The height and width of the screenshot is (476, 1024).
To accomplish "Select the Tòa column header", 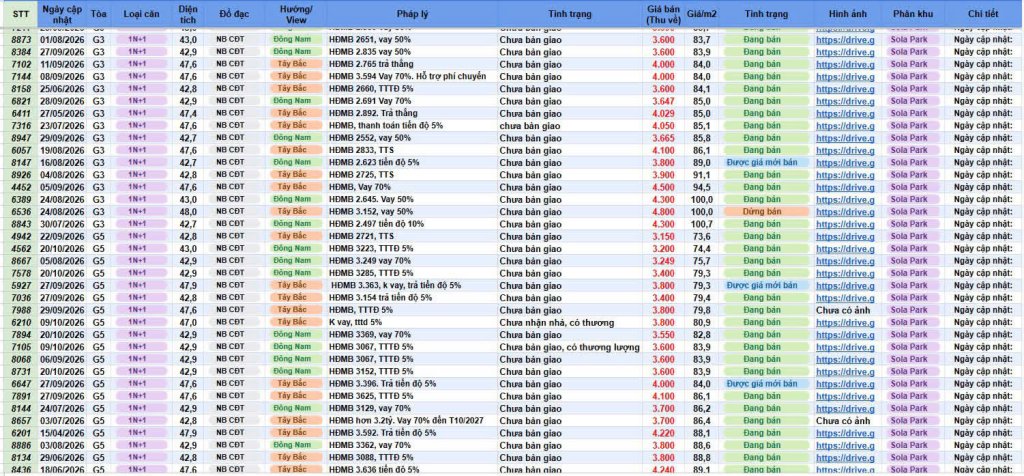I will [x=98, y=14].
